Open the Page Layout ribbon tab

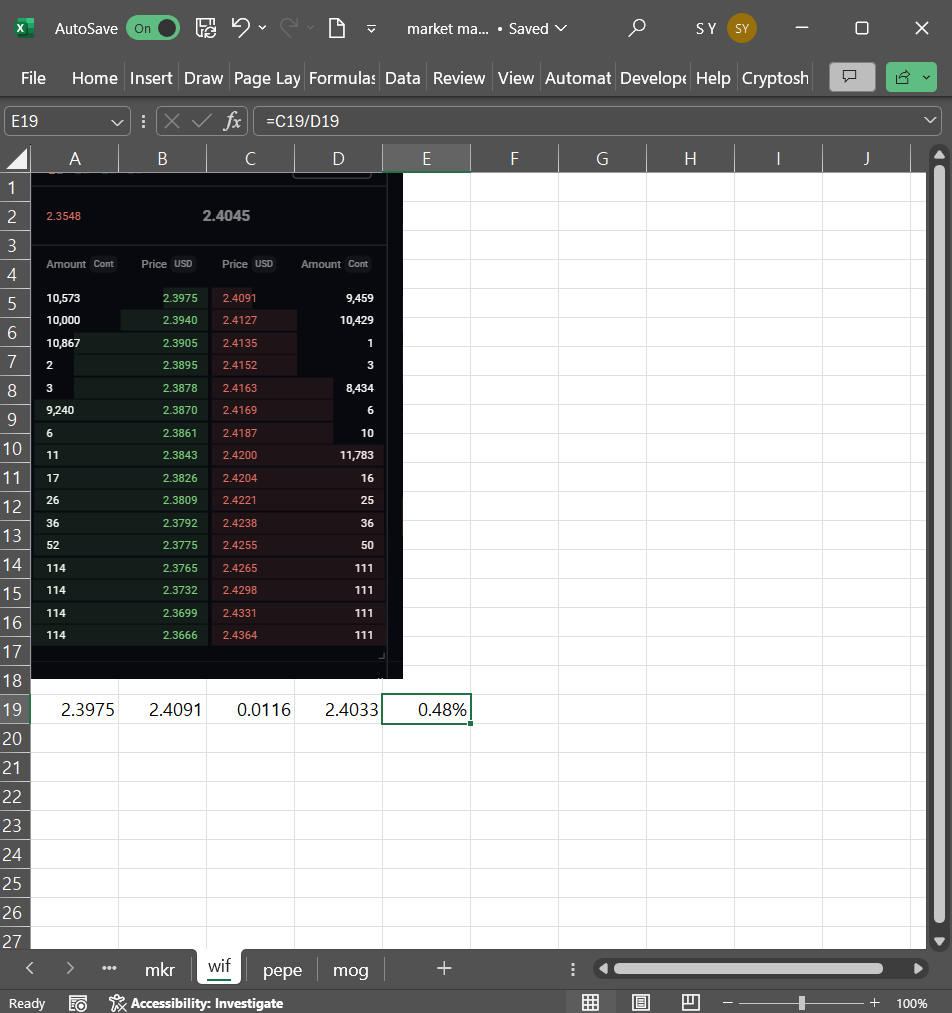(x=267, y=78)
